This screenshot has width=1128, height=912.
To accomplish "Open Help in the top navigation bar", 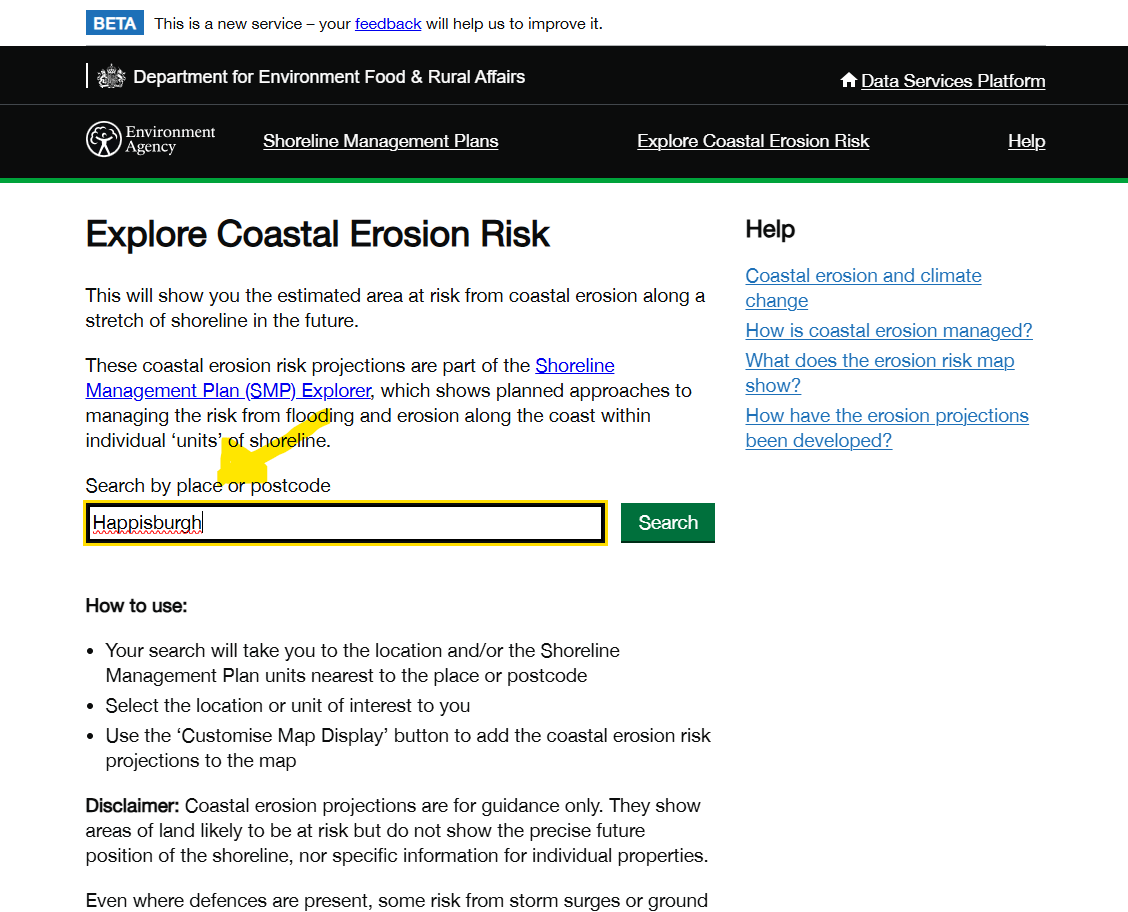I will point(1026,141).
